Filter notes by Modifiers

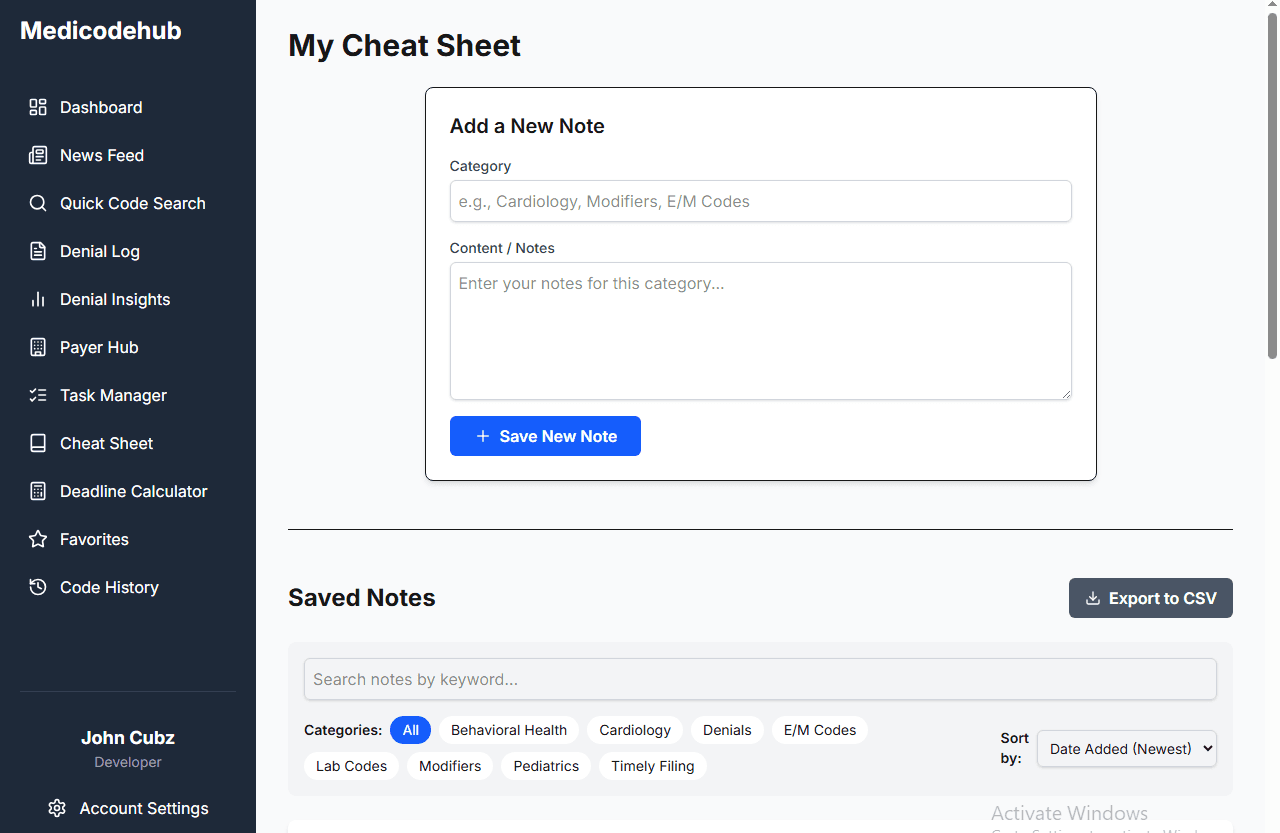(x=450, y=766)
